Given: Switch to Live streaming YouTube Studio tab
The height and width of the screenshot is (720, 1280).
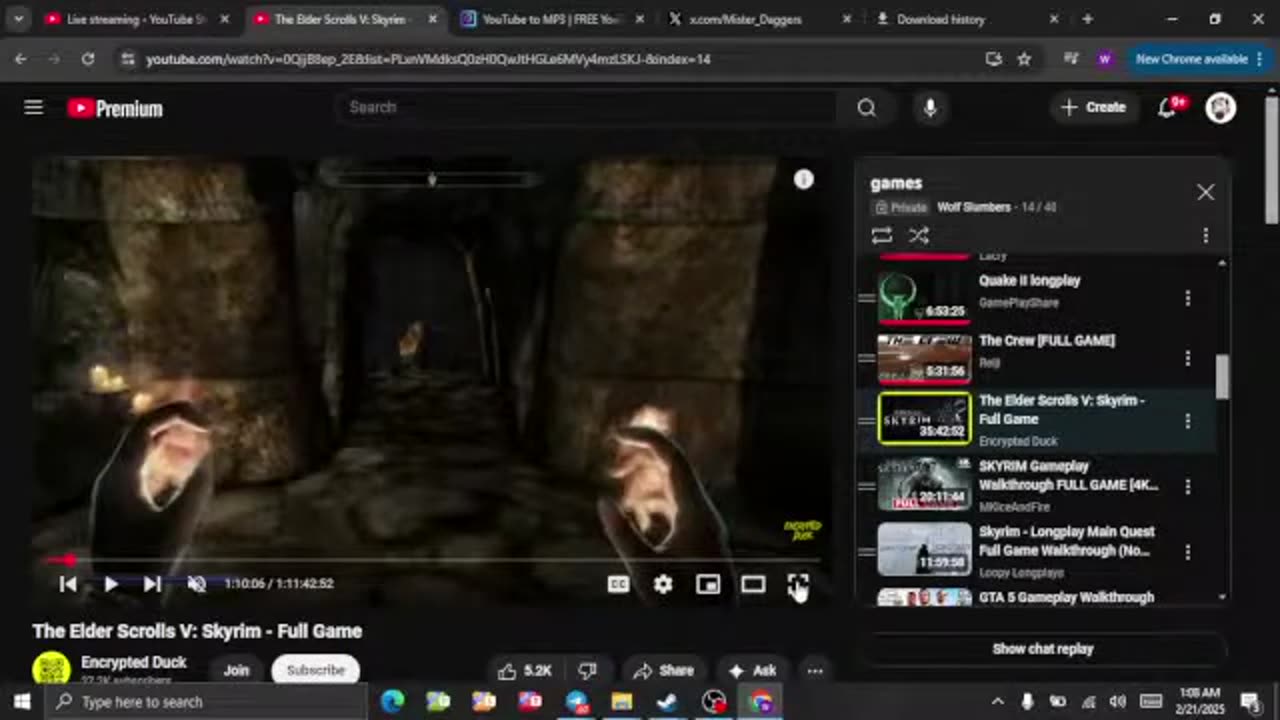Looking at the screenshot, I should pyautogui.click(x=137, y=19).
